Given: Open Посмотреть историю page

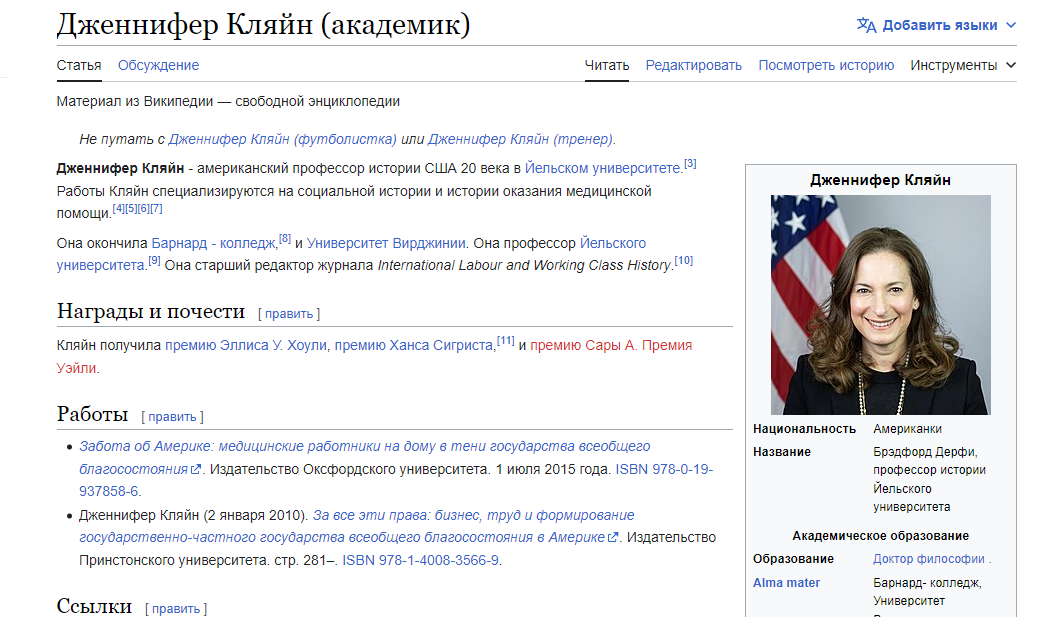Looking at the screenshot, I should coord(825,65).
